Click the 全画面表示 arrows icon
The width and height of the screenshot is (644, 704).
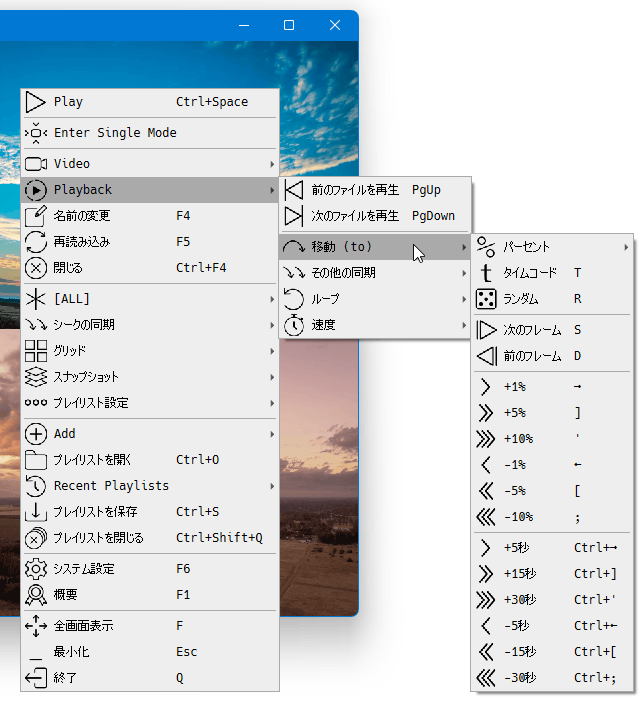pos(35,626)
